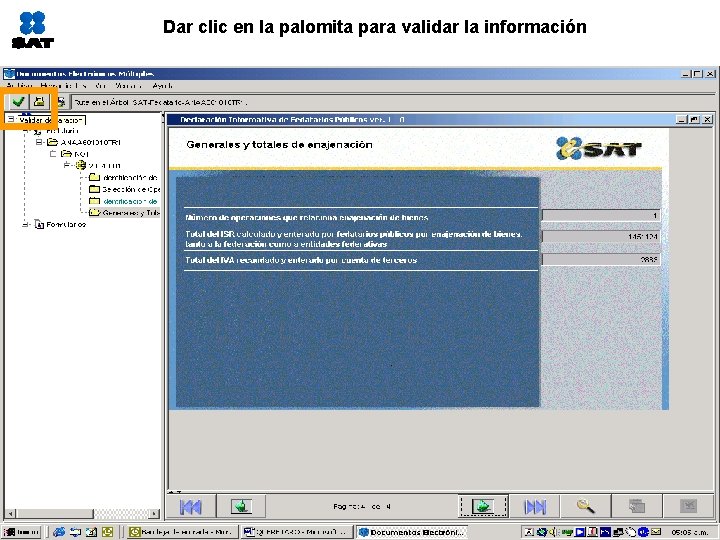This screenshot has height=540, width=720.
Task: Collapse the ANAA601010TR1 tree node
Action: click(x=39, y=142)
